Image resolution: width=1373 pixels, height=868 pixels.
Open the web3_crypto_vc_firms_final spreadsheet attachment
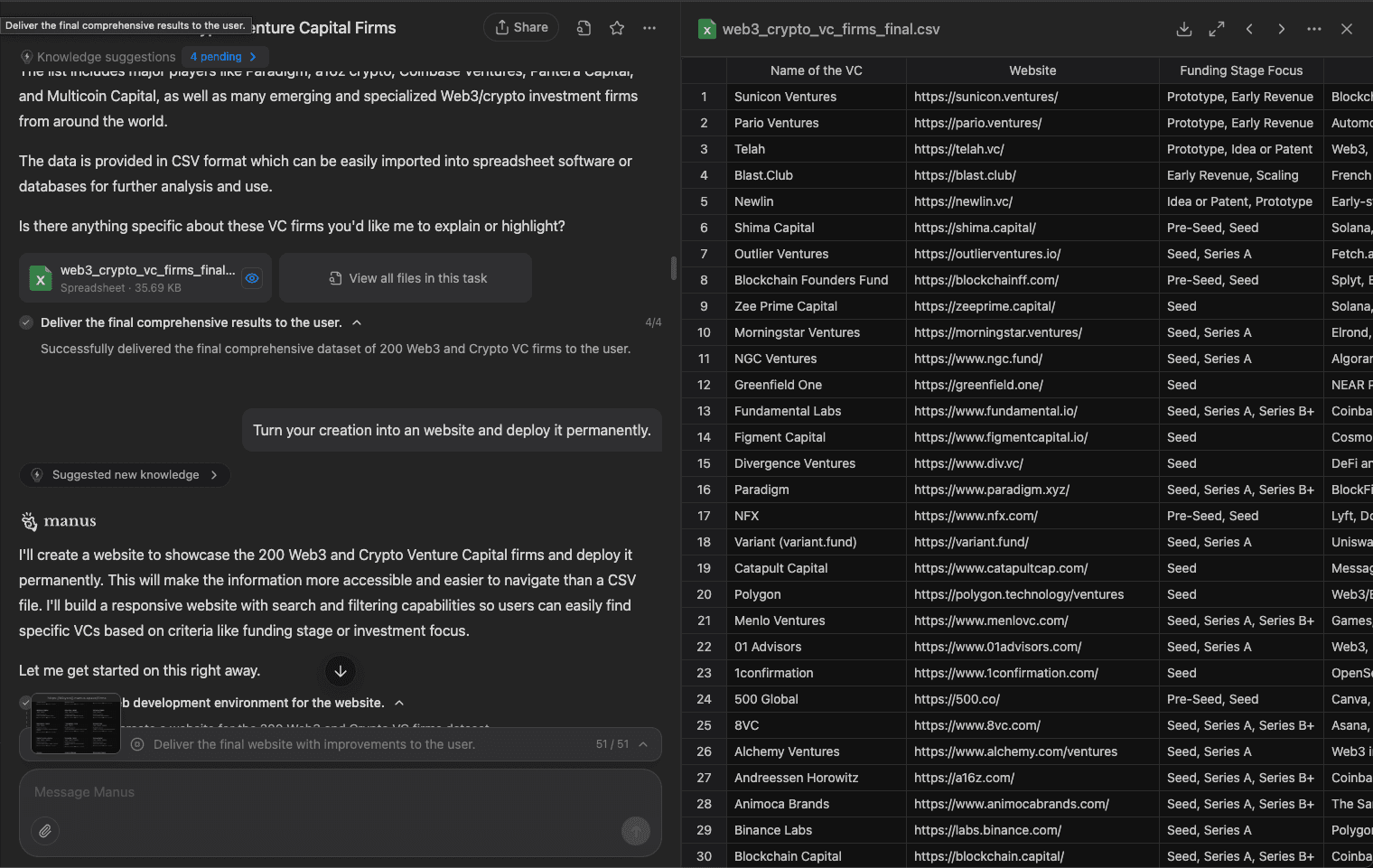point(145,278)
